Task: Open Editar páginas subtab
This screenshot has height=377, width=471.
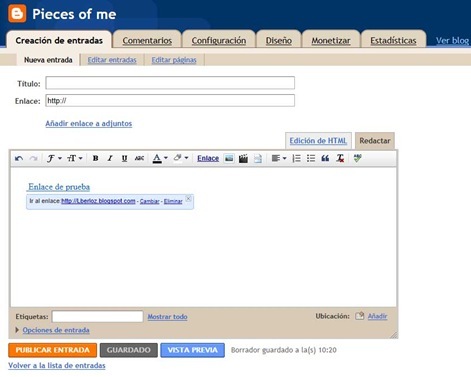Action: click(x=174, y=60)
